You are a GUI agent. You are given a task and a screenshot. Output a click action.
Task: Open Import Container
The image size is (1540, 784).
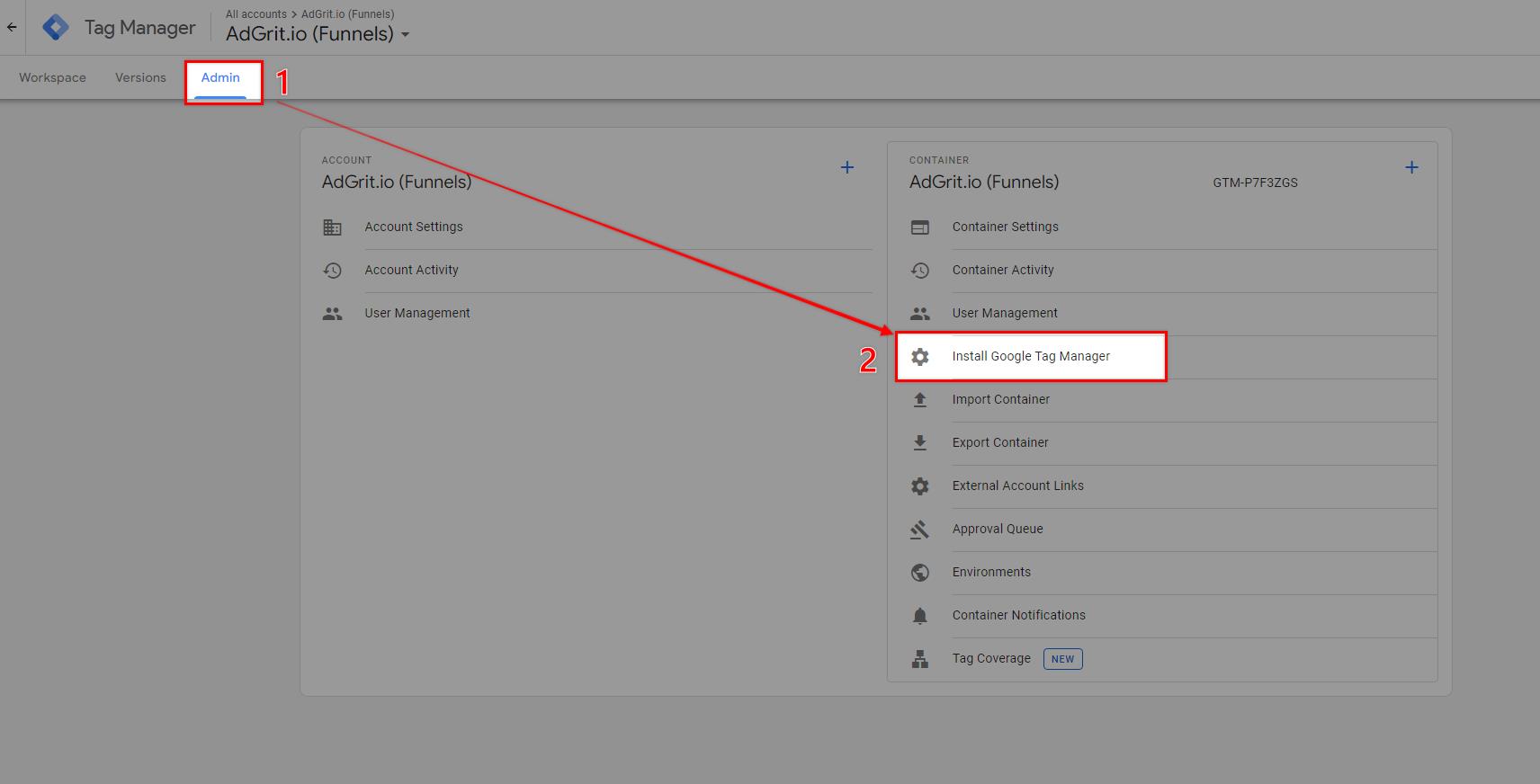pos(1001,399)
